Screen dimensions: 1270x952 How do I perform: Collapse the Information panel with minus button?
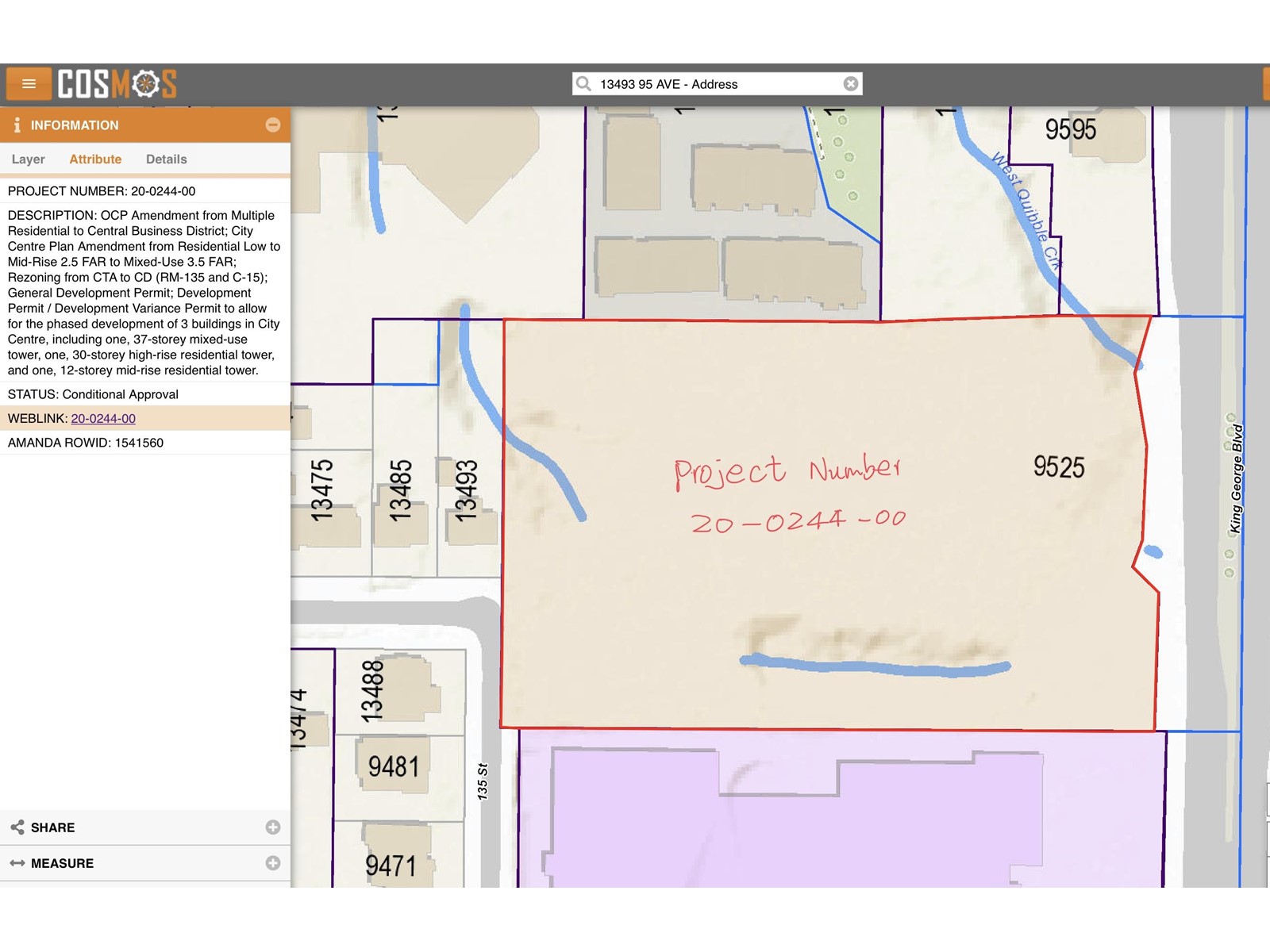coord(272,125)
